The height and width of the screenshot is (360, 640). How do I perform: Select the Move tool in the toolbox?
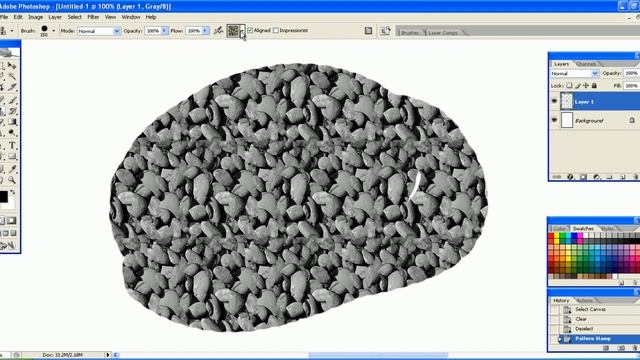[12, 66]
